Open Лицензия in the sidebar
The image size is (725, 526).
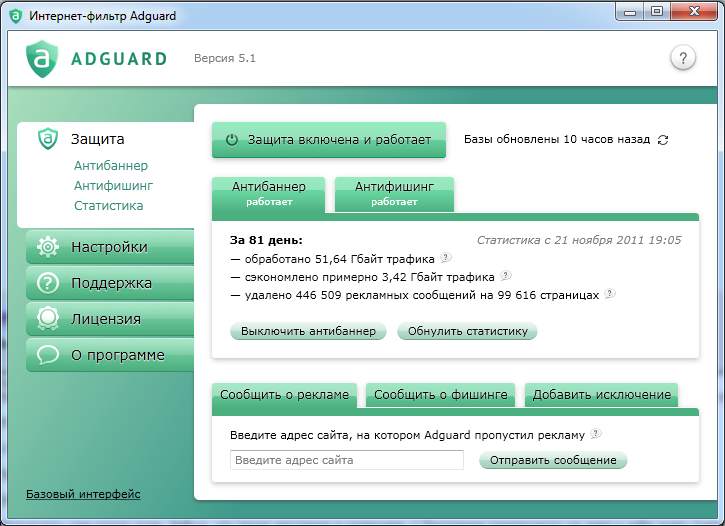(110, 319)
